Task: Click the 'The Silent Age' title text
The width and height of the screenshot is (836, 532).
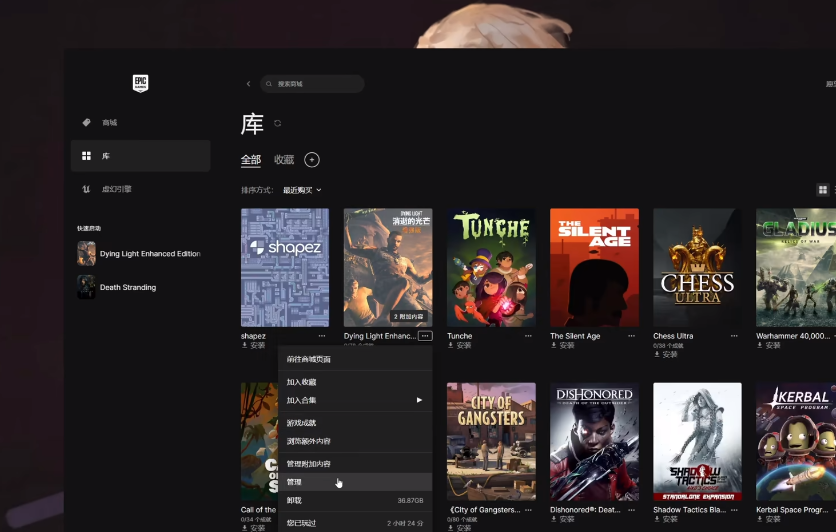Action: click(575, 336)
